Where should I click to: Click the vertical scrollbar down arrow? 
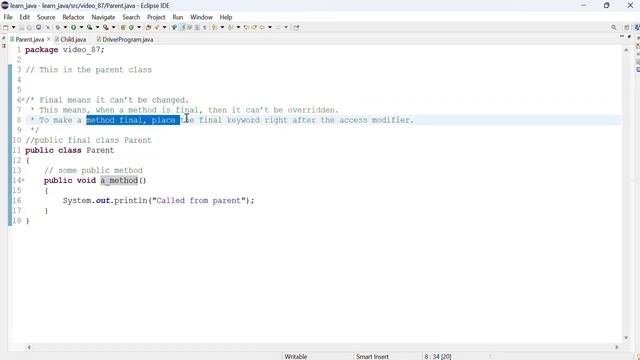coord(626,338)
